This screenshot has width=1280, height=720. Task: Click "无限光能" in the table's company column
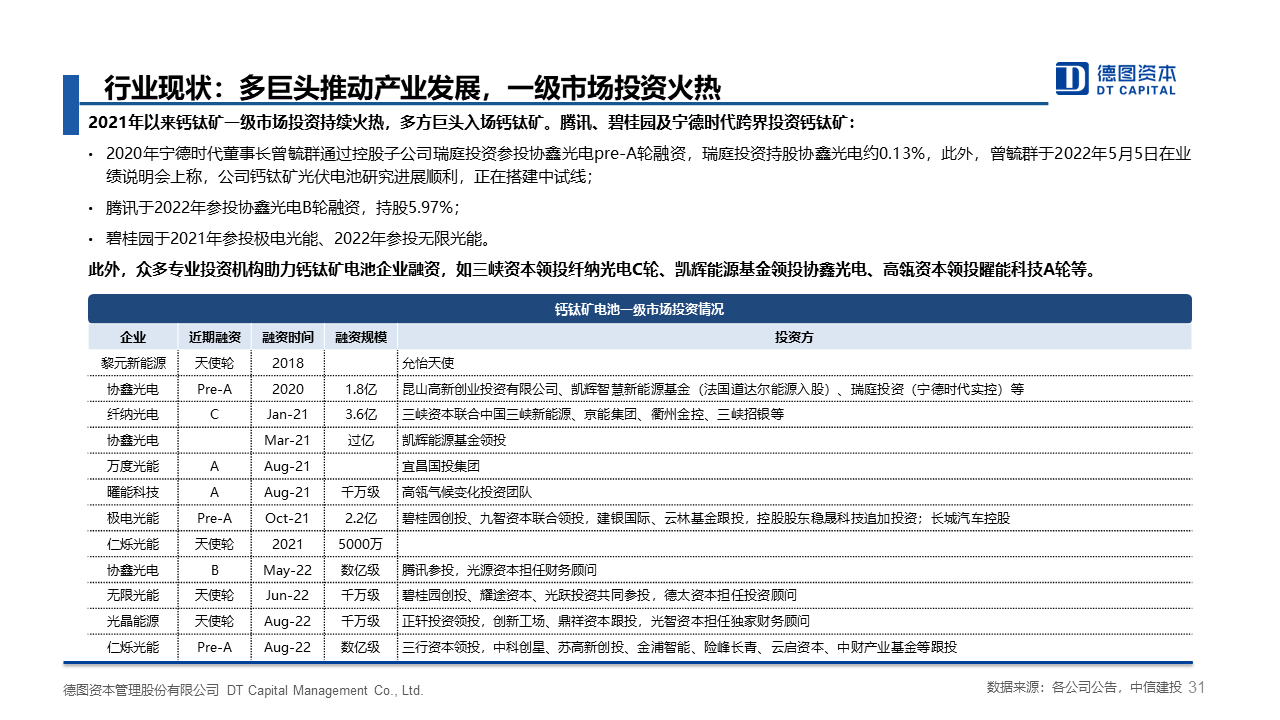(x=133, y=596)
